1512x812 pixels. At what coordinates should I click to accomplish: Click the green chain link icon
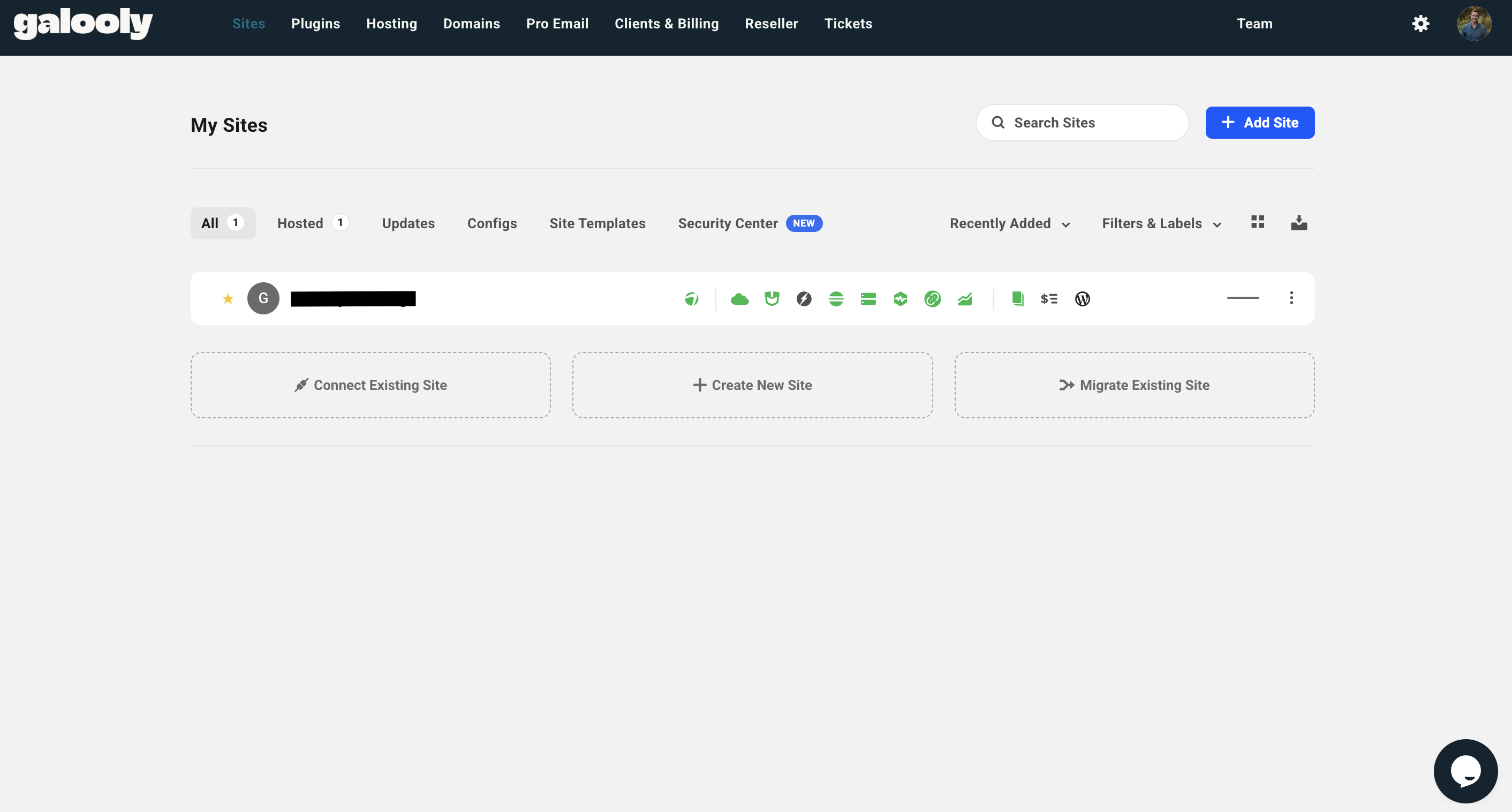pos(933,299)
